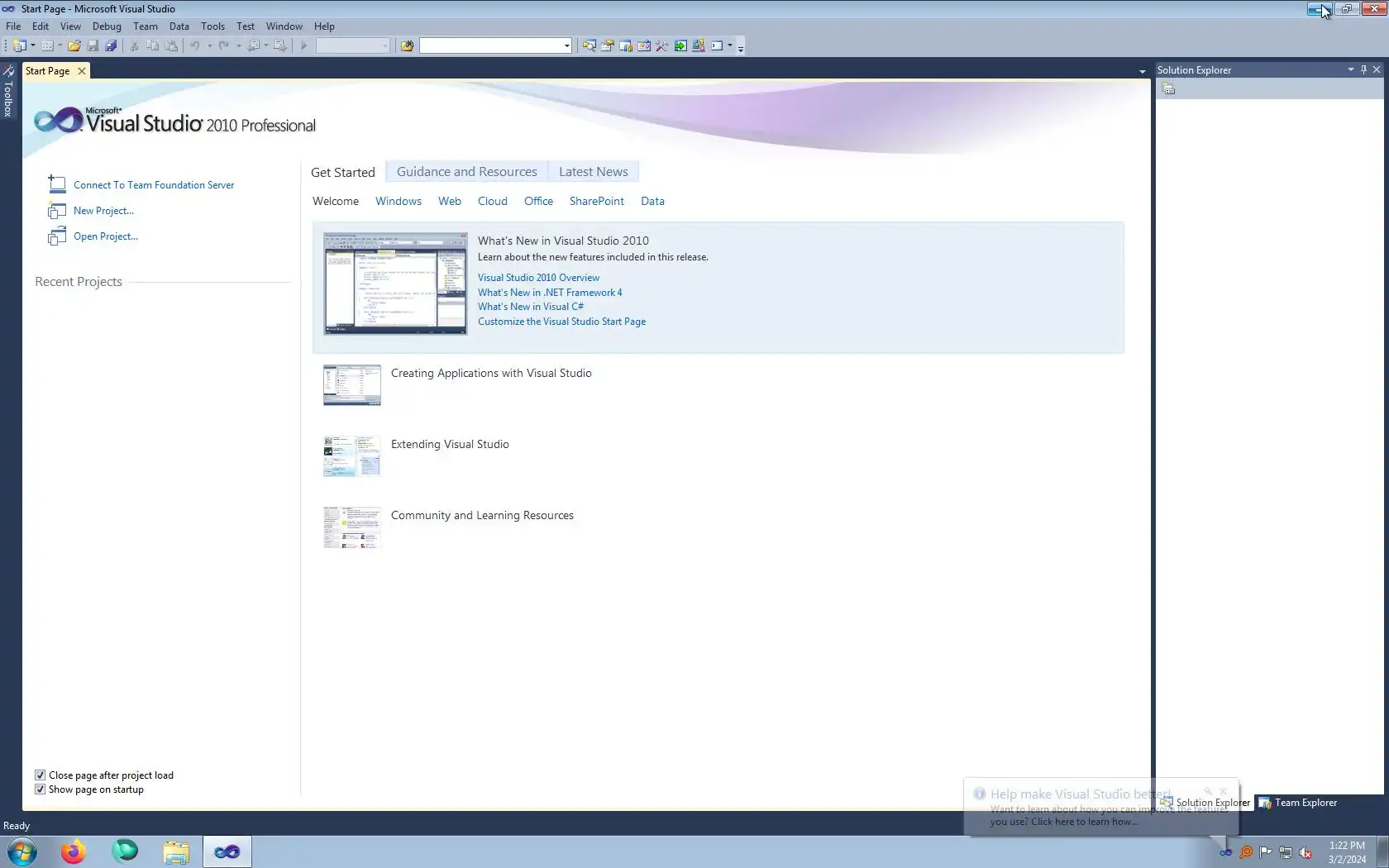Click the Cut scissors toolbar icon
Image resolution: width=1389 pixels, height=868 pixels.
[134, 46]
